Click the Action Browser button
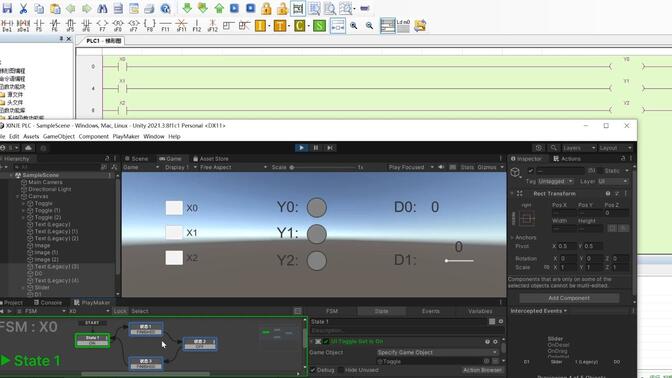 tap(482, 370)
